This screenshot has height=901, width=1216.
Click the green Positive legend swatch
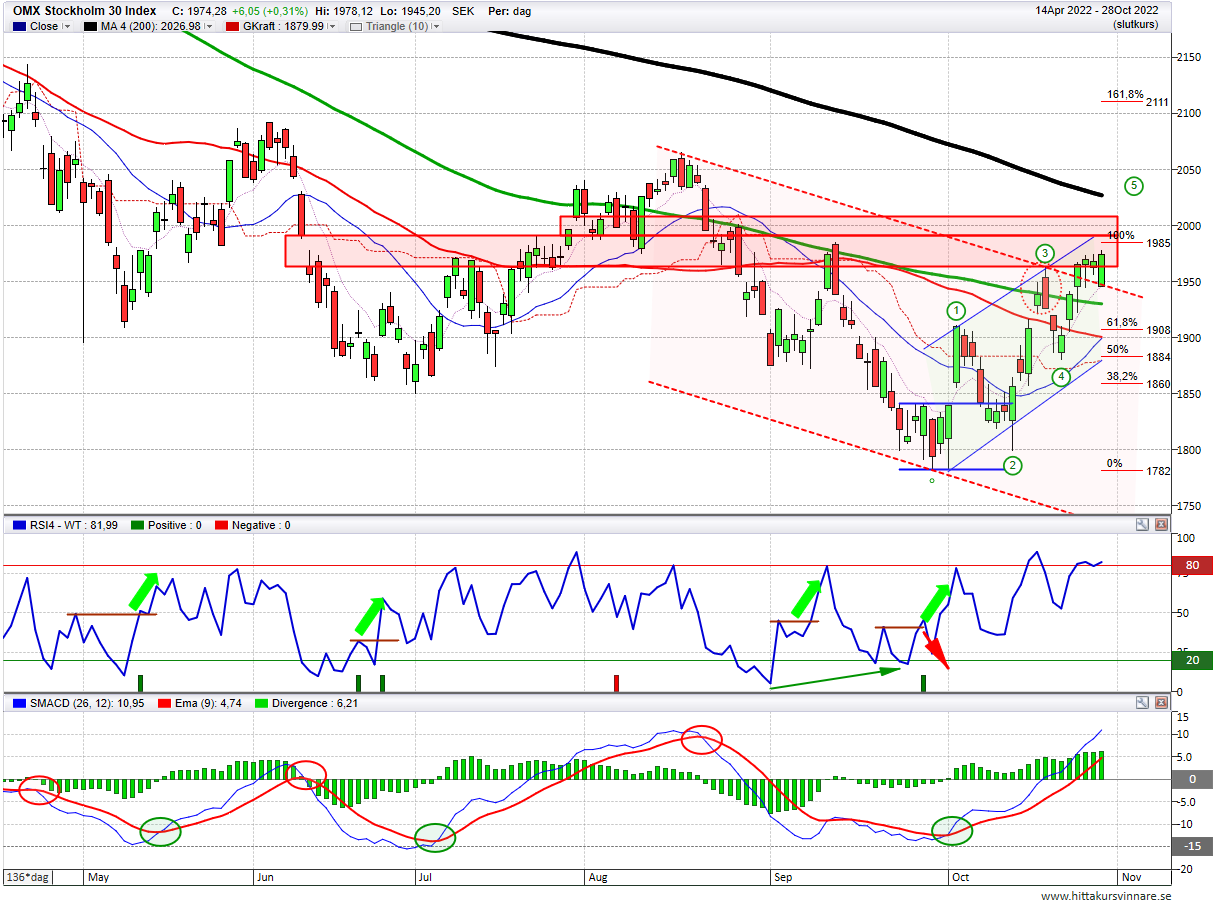[137, 525]
